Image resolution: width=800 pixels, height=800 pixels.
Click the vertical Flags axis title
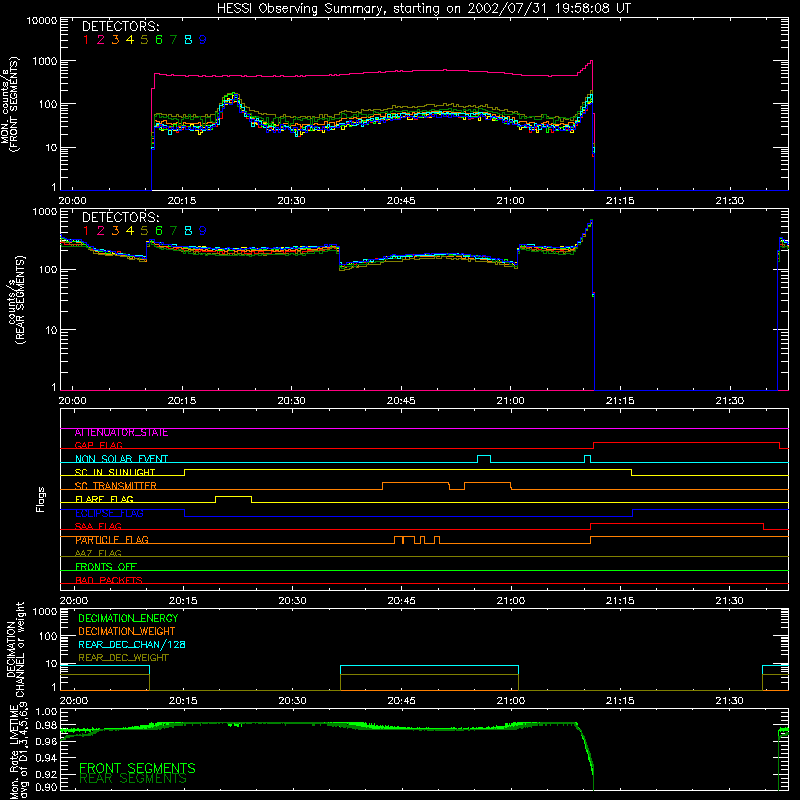tap(40, 499)
